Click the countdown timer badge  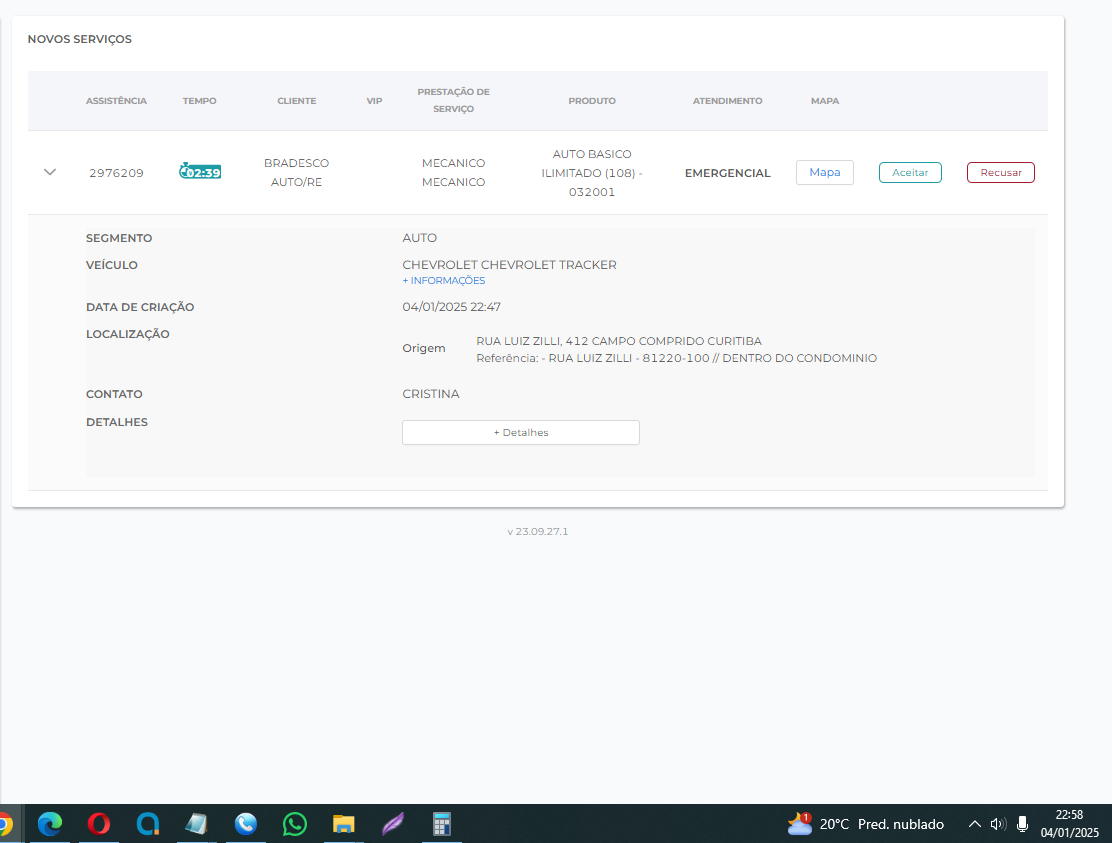pyautogui.click(x=200, y=172)
